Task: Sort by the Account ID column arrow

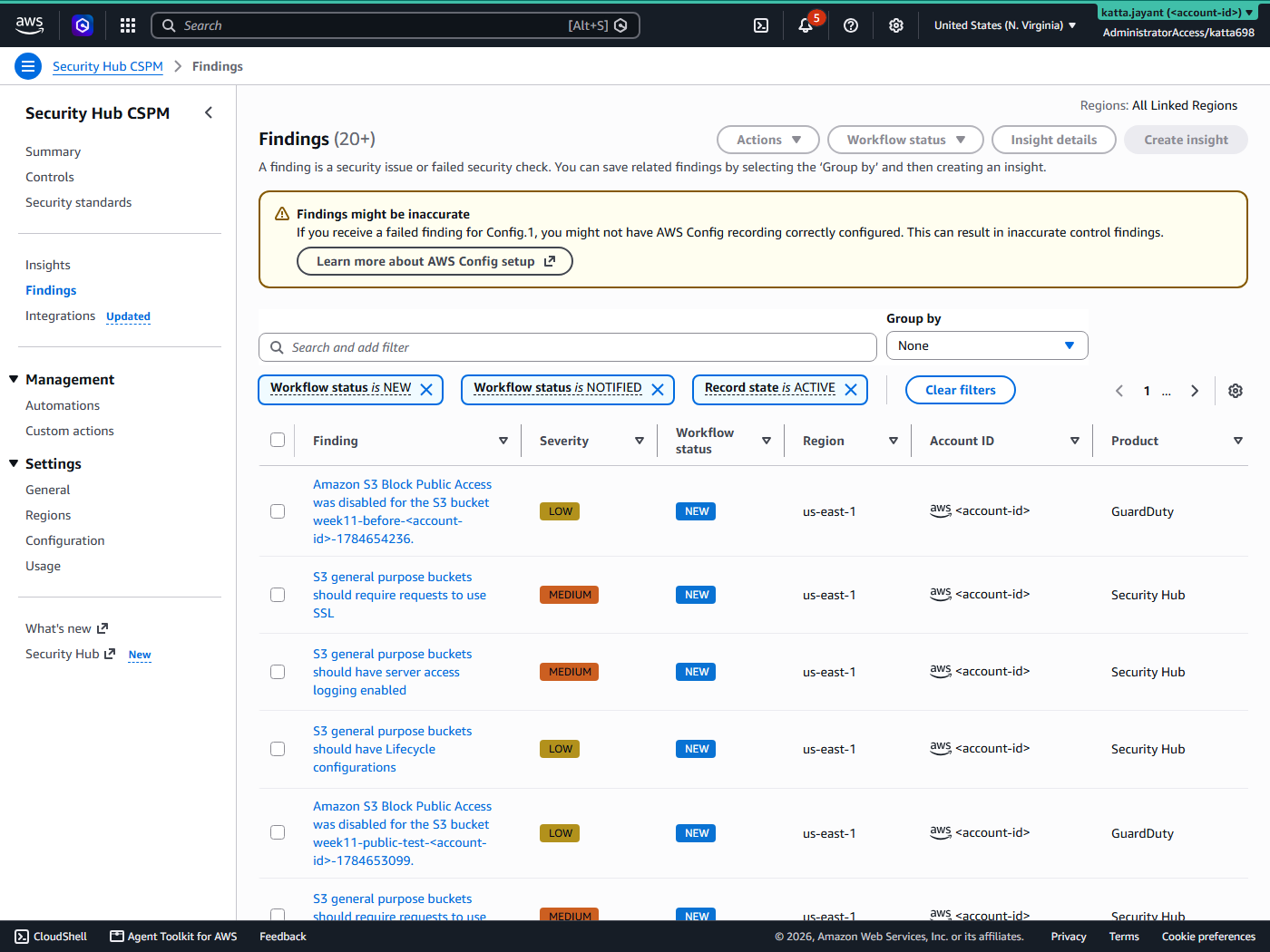Action: (x=1075, y=441)
